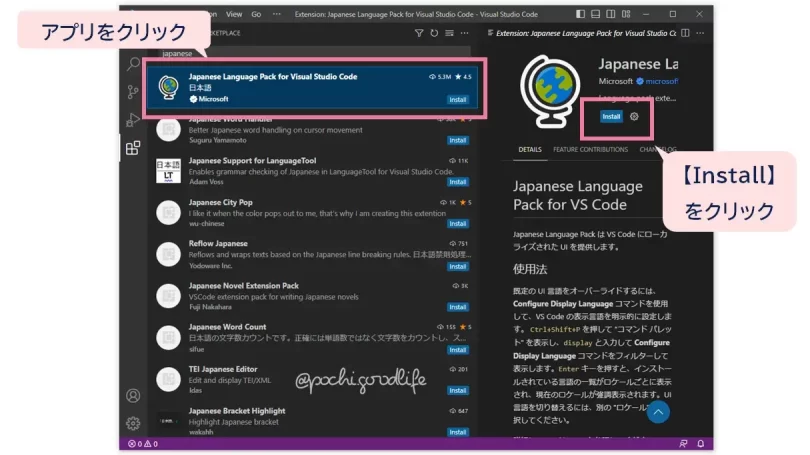Screen dimensions: 810x455
Task: Open the Source Control view
Action: tap(133, 92)
